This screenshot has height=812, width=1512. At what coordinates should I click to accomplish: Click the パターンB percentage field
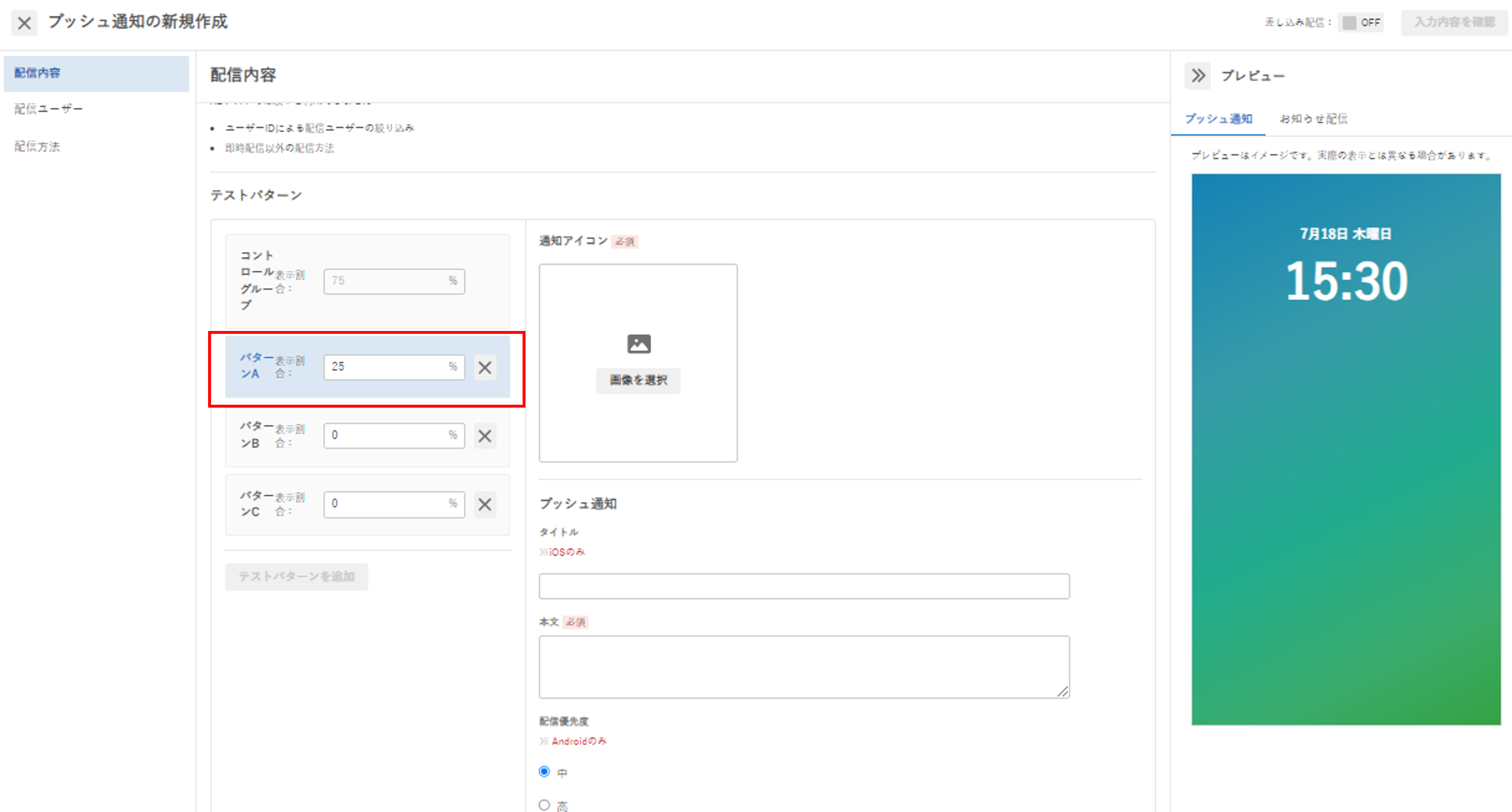pos(394,436)
